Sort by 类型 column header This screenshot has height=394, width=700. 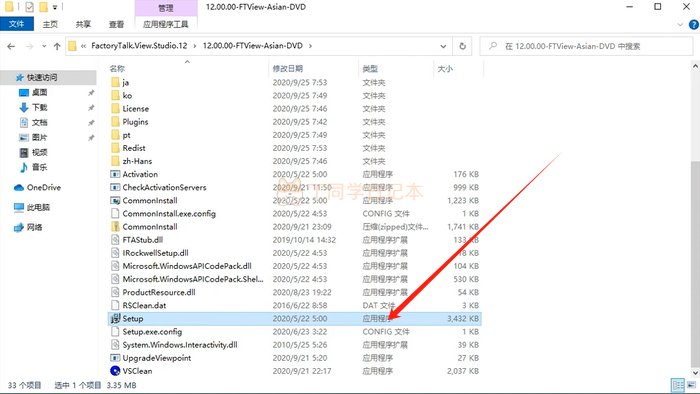click(x=370, y=68)
